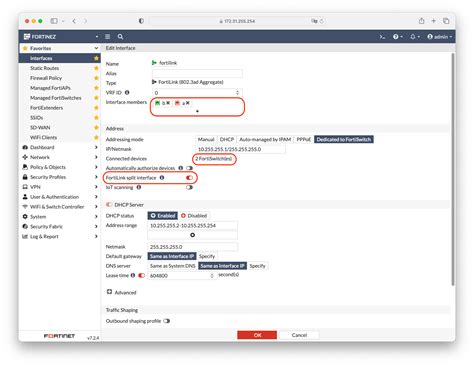Open the notifications bell menu
The width and height of the screenshot is (474, 366).
point(415,37)
